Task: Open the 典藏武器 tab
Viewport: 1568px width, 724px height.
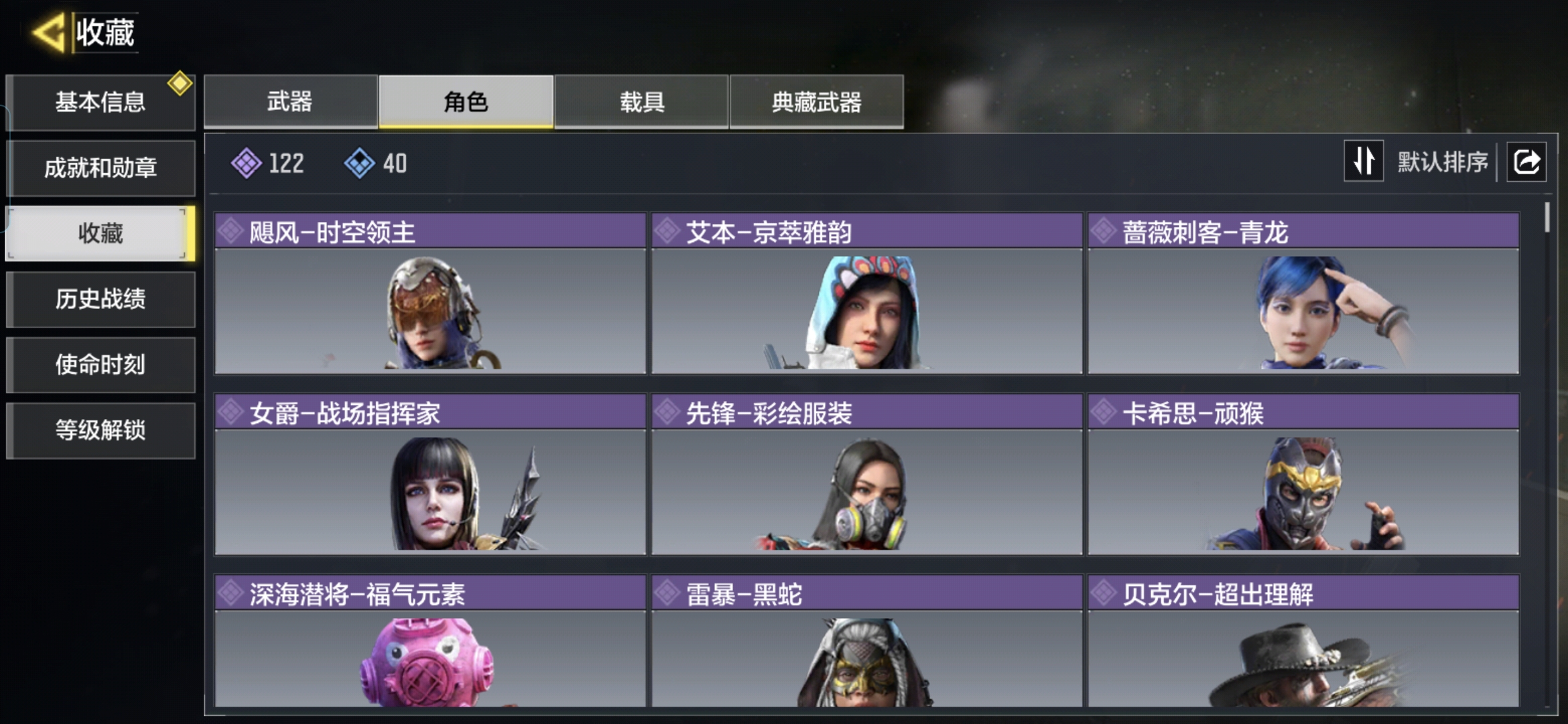Action: [816, 101]
